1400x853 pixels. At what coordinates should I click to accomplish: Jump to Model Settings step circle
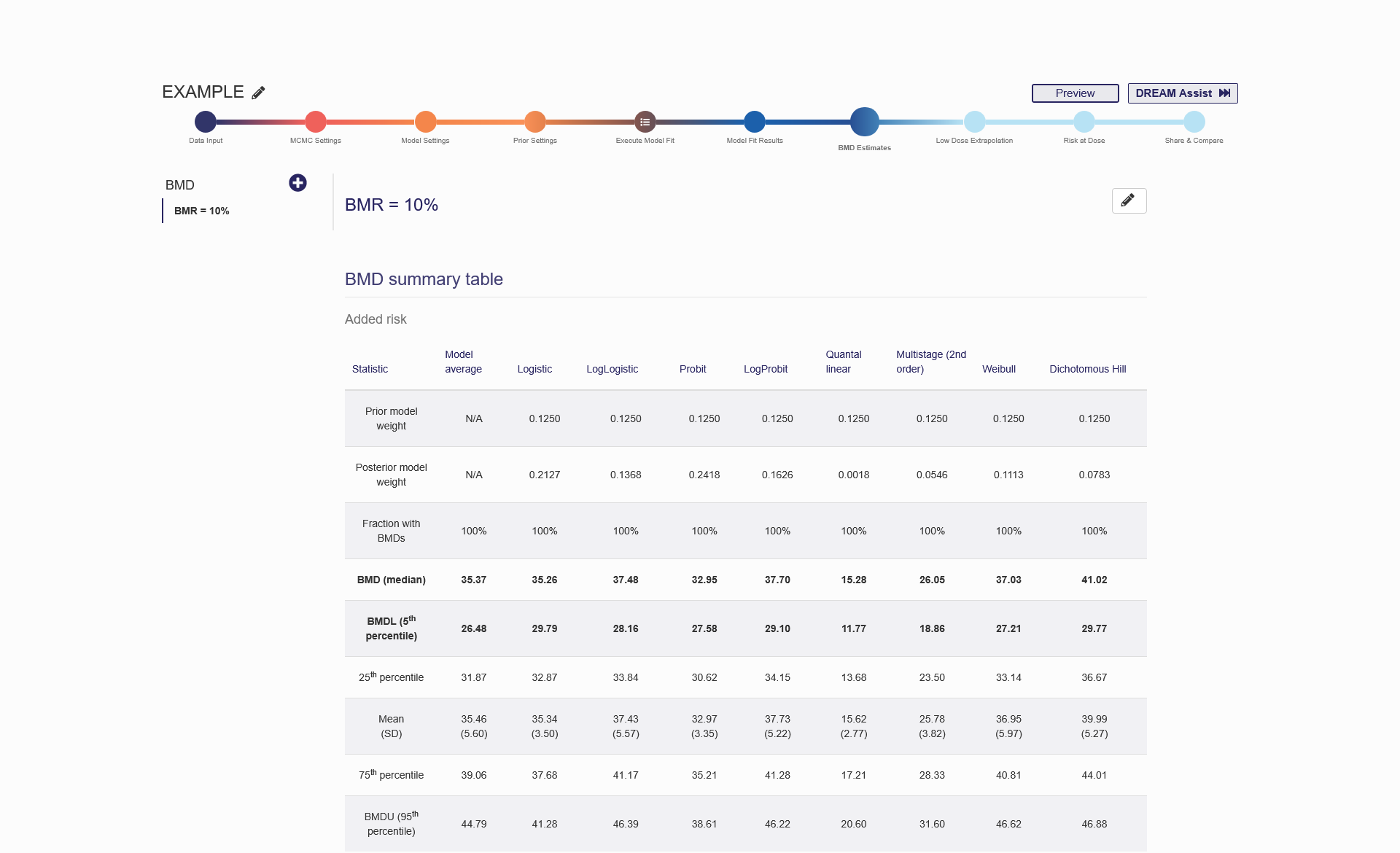click(x=425, y=122)
